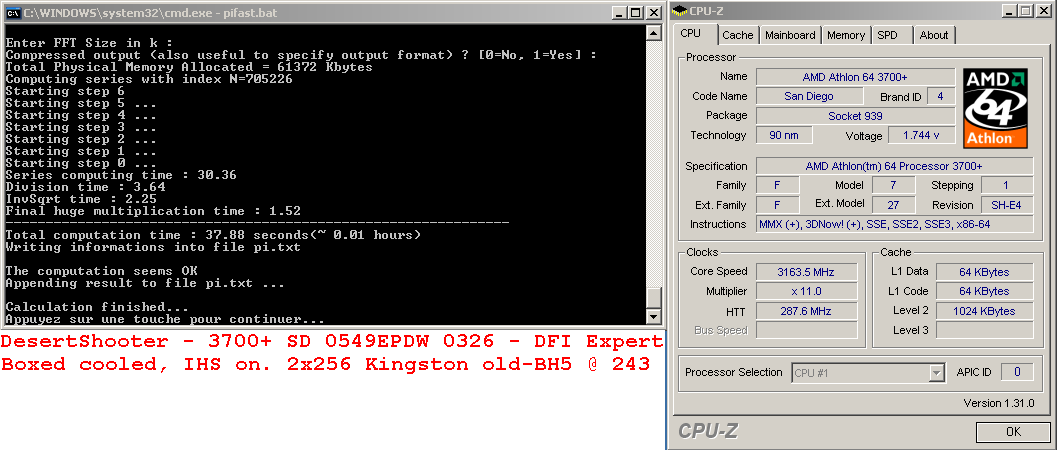Click the 'Series computing time : 30.36' line
Image resolution: width=1057 pixels, height=450 pixels.
coord(121,175)
